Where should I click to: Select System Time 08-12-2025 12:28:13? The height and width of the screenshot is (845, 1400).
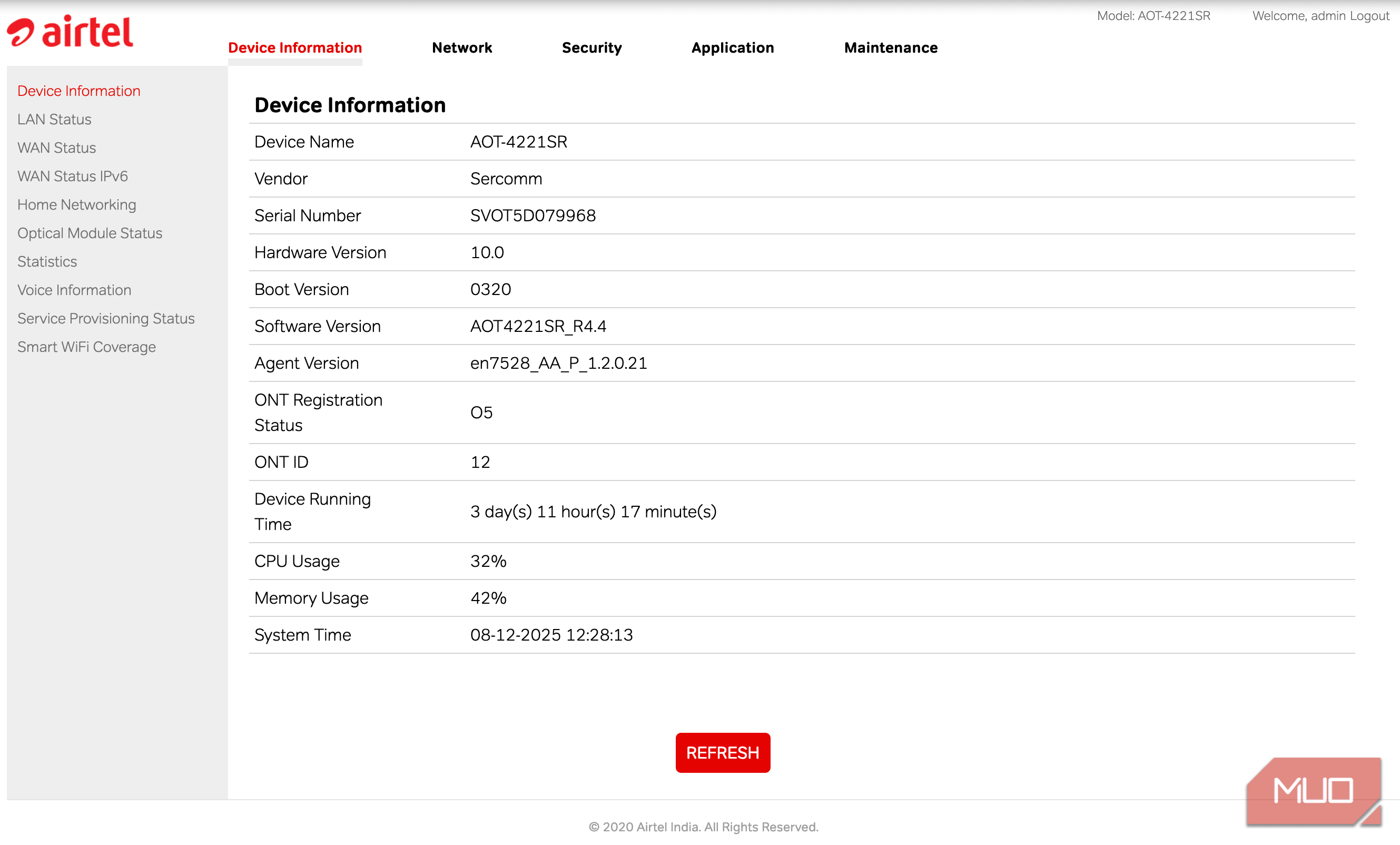551,635
